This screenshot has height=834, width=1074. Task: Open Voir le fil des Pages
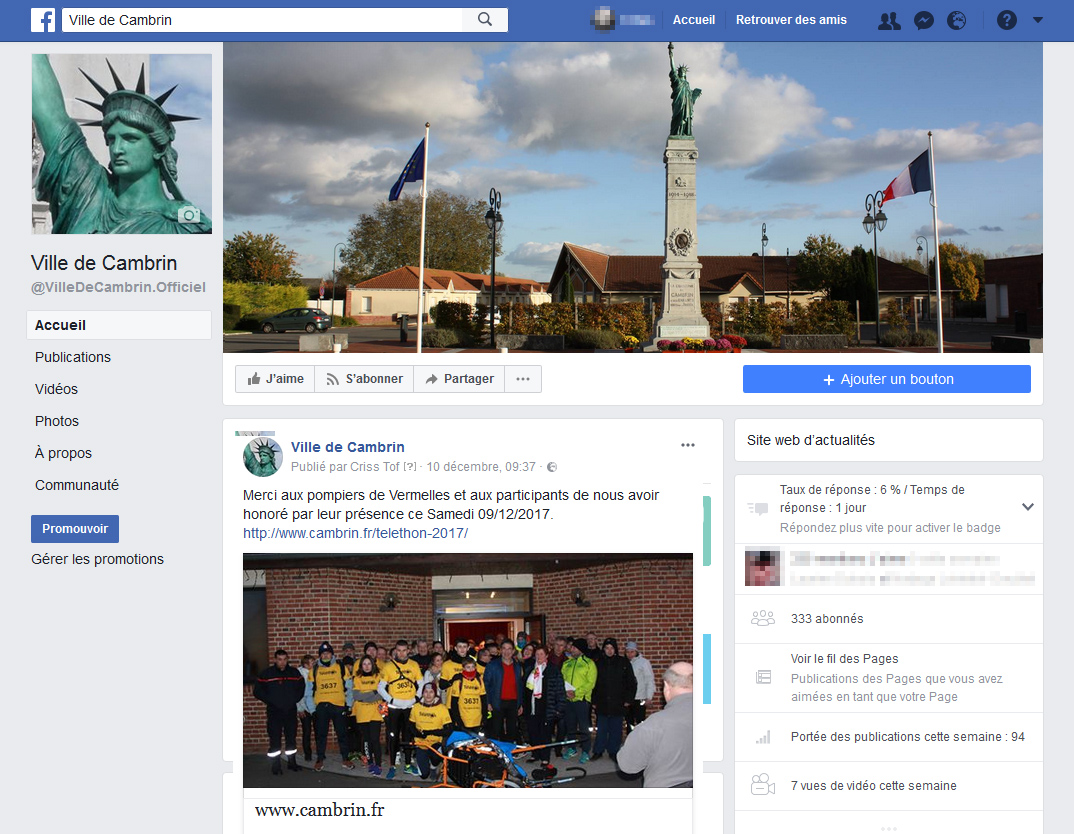pyautogui.click(x=845, y=659)
